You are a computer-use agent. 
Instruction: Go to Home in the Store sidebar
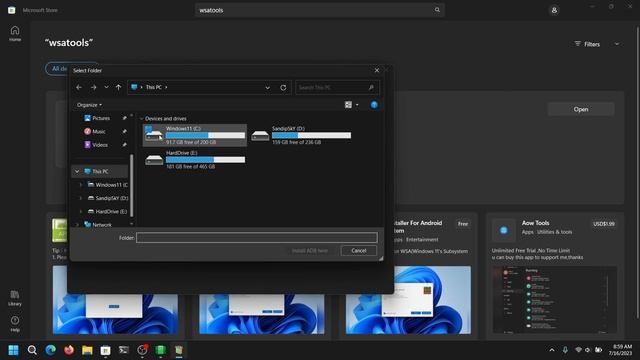click(x=15, y=33)
